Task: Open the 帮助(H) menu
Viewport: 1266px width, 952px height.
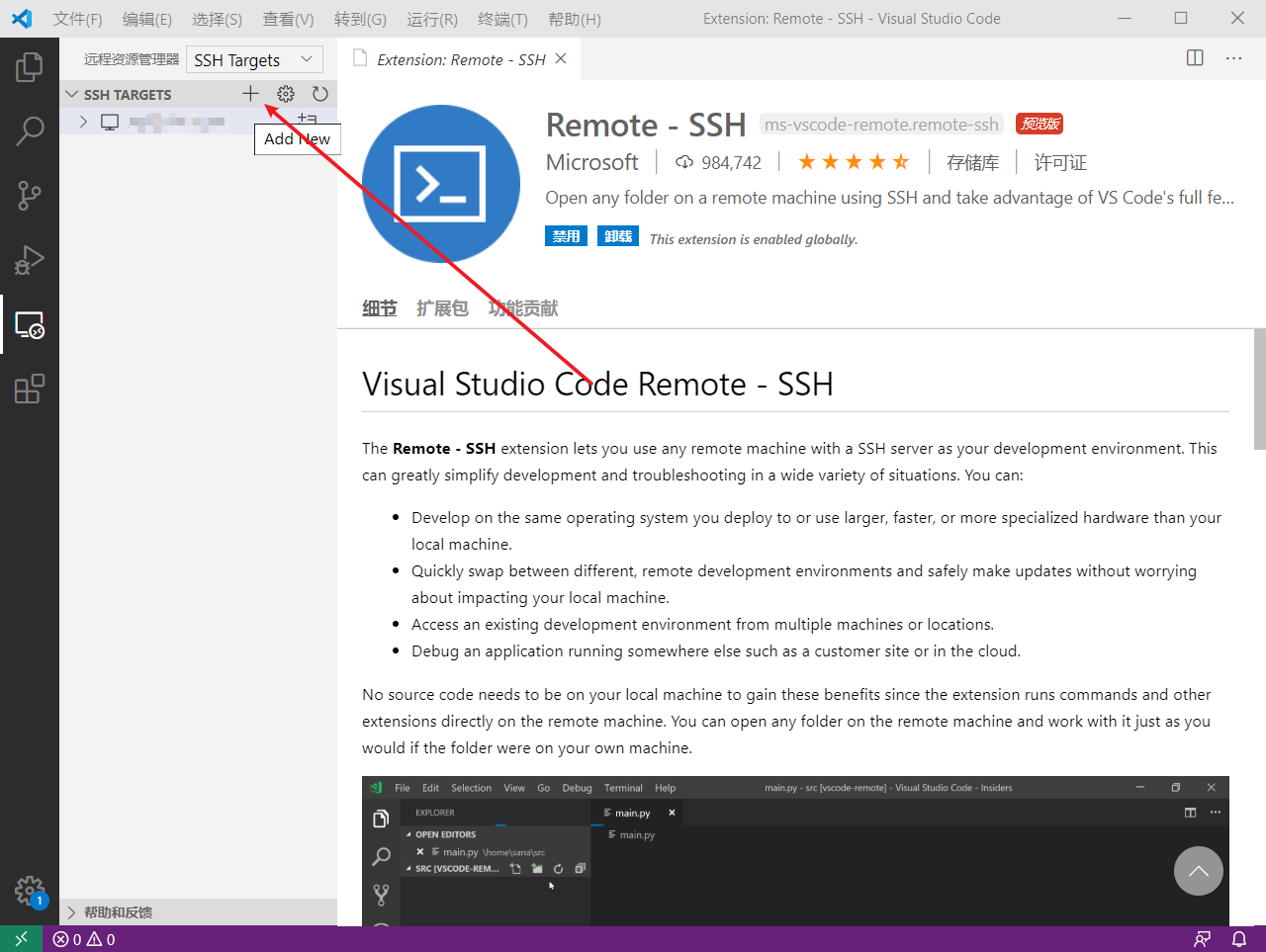Action: pyautogui.click(x=574, y=19)
